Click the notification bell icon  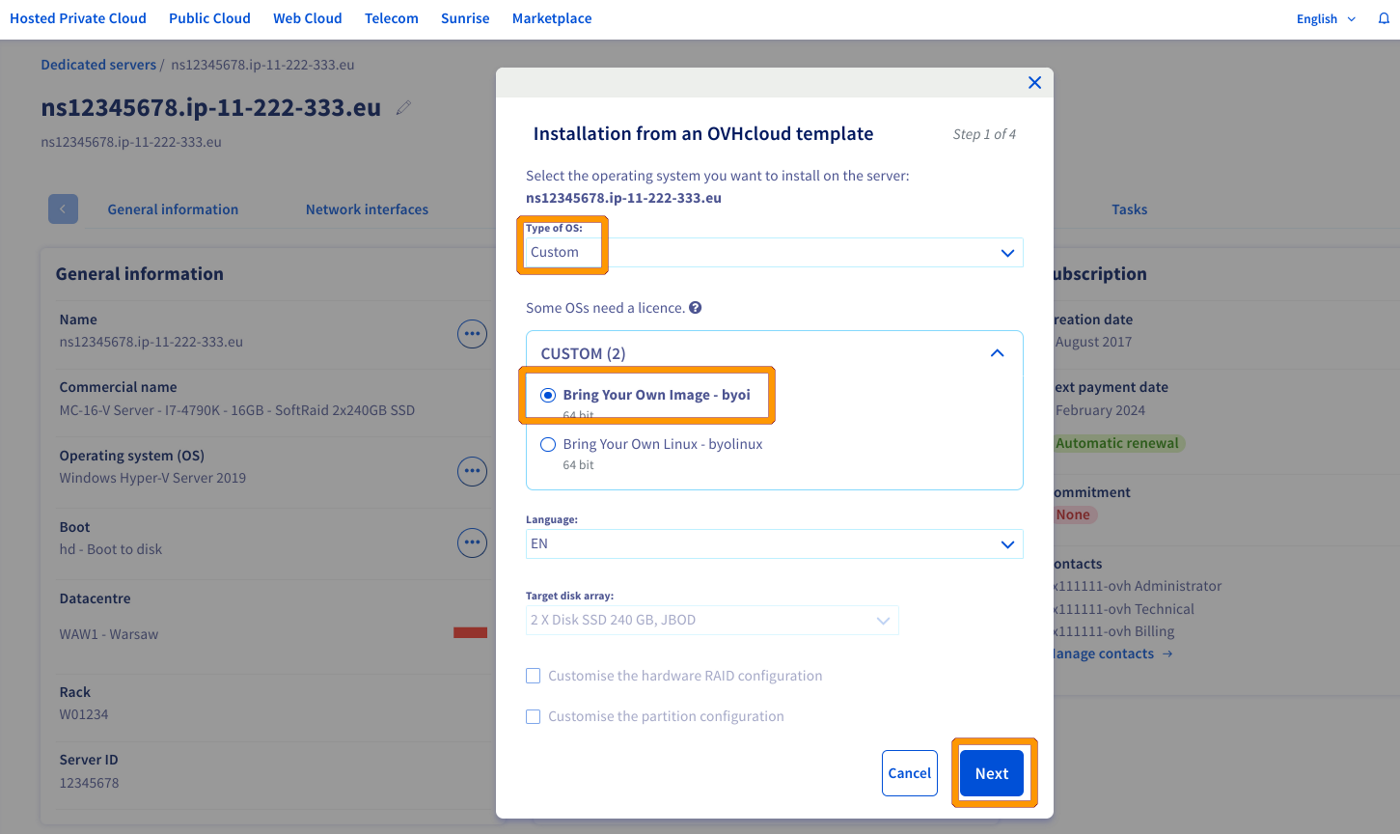1383,18
